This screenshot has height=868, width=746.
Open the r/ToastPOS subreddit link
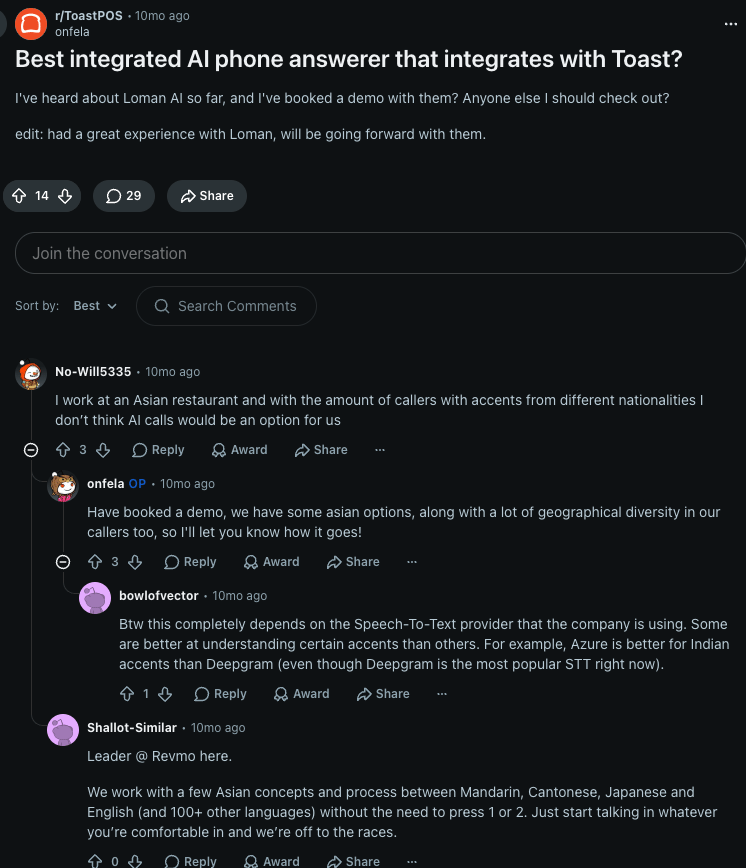point(89,16)
